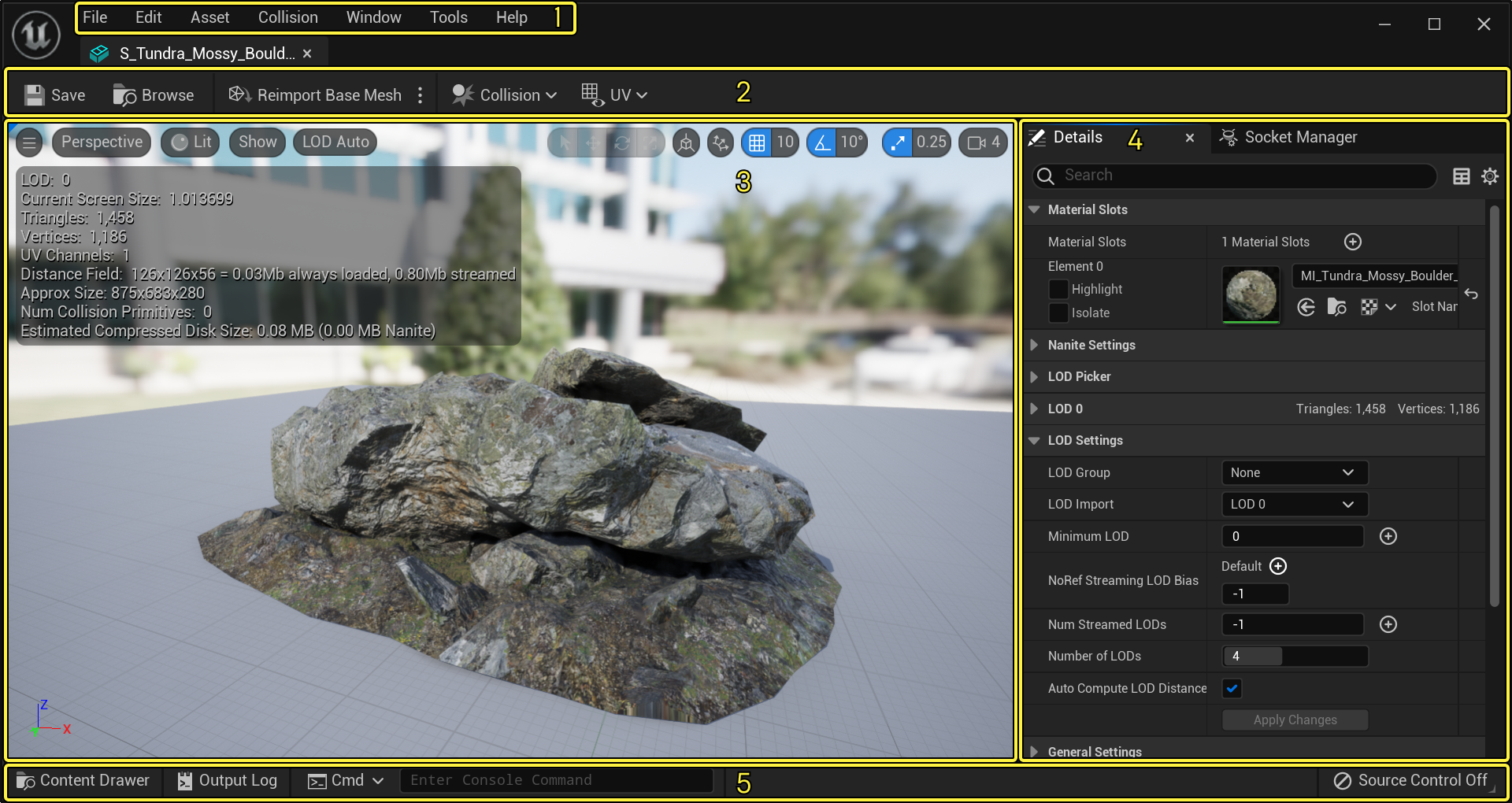Add platform override for Minimum LOD
The height and width of the screenshot is (803, 1512).
pos(1388,536)
